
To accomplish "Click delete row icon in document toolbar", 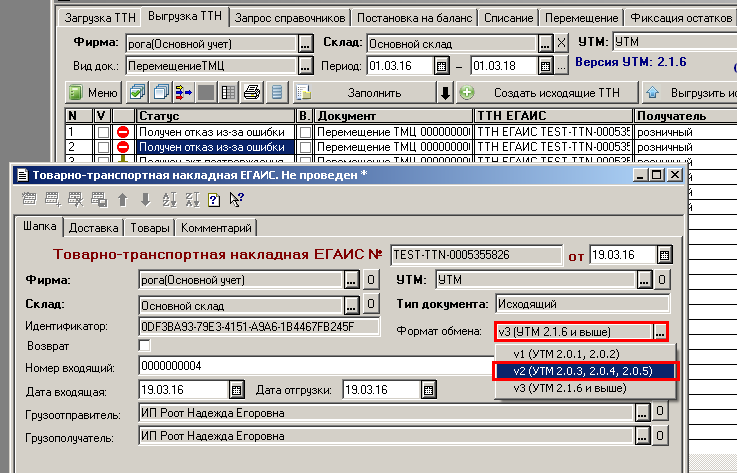I will click(x=76, y=199).
